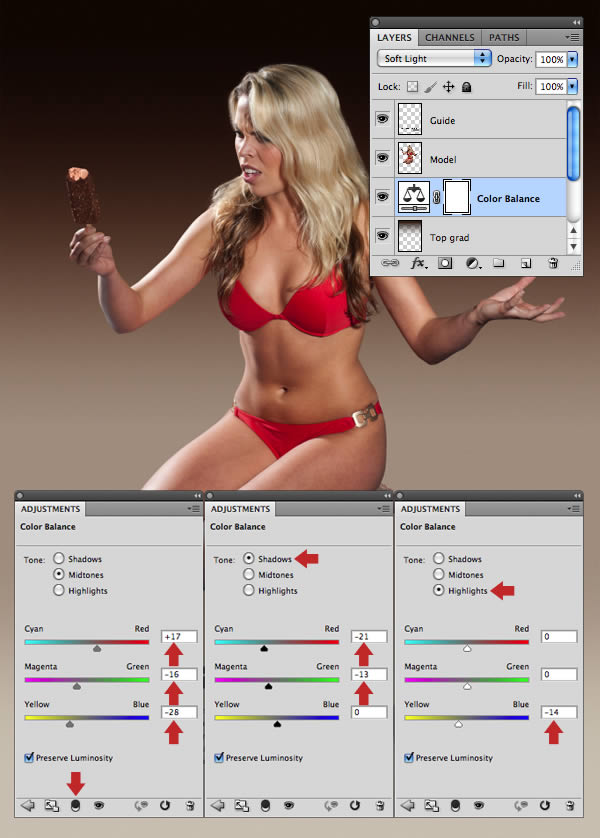The image size is (600, 838).
Task: Create new fill or adjustment layer icon
Action: coord(473,263)
